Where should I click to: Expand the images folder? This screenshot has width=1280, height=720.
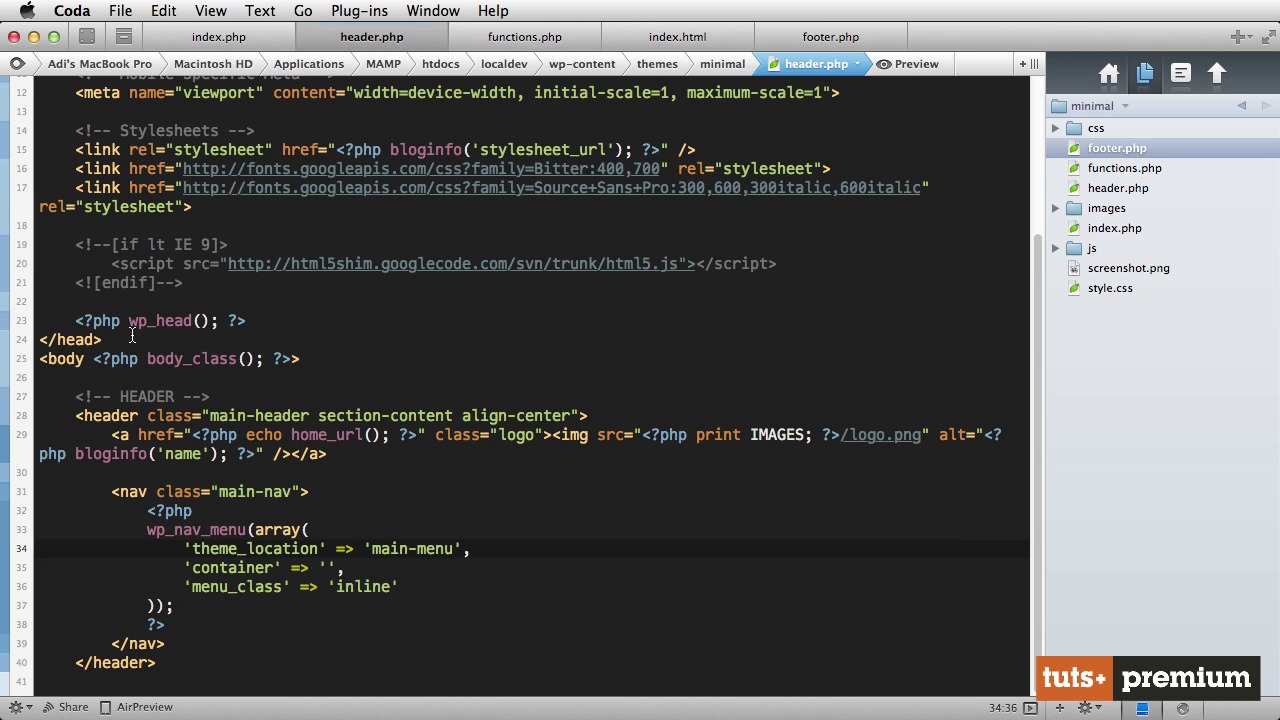(x=1055, y=208)
